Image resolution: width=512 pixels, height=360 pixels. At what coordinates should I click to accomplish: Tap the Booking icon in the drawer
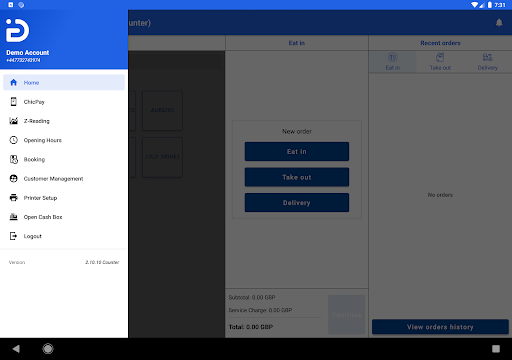pyautogui.click(x=14, y=159)
